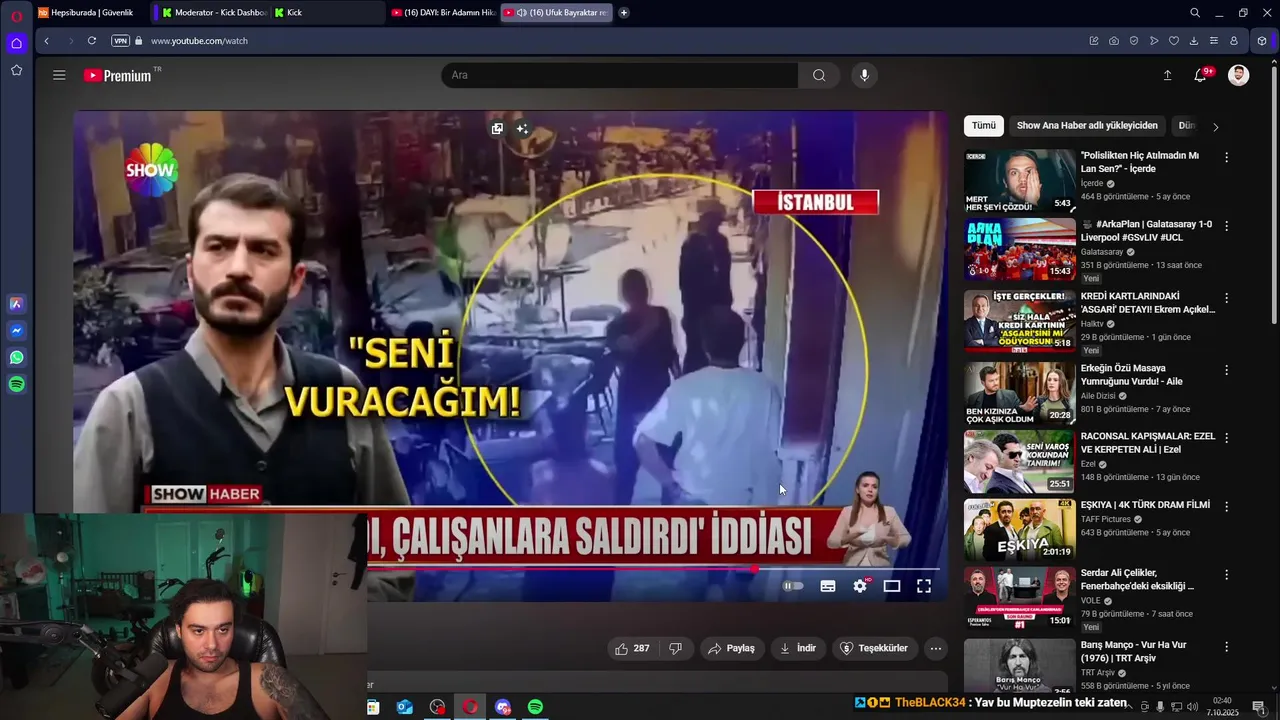The image size is (1280, 720).
Task: Reload the page with the refresh icon
Action: pos(92,41)
